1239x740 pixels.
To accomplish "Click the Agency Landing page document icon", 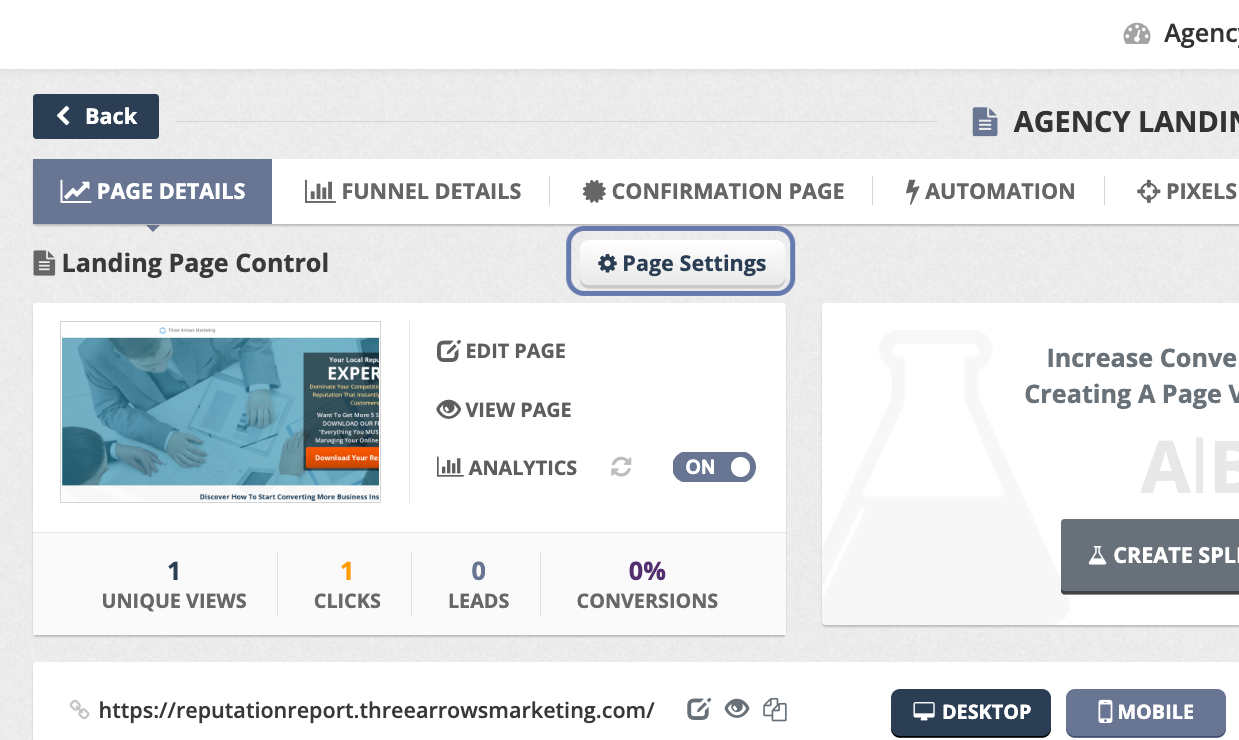I will tap(985, 122).
